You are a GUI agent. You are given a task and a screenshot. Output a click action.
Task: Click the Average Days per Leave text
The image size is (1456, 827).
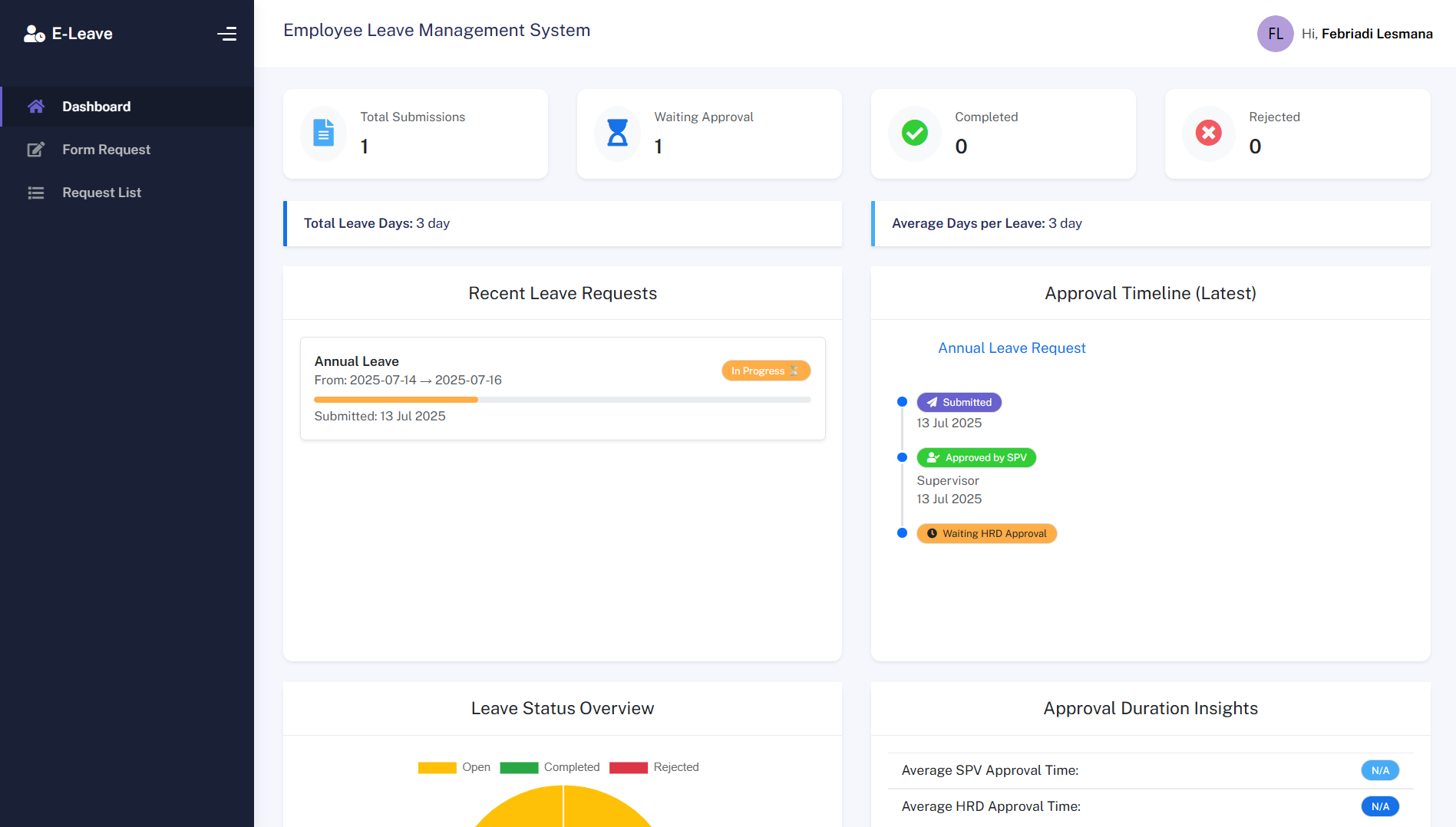[987, 223]
